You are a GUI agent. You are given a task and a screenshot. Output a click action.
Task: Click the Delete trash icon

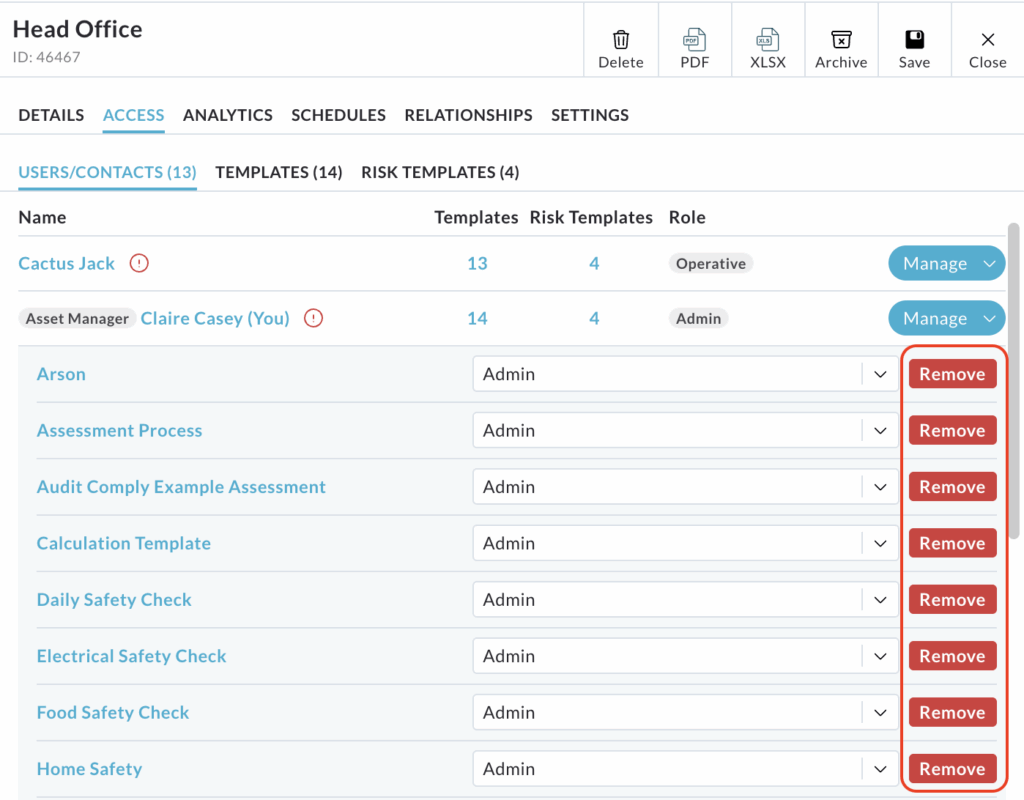coord(621,40)
